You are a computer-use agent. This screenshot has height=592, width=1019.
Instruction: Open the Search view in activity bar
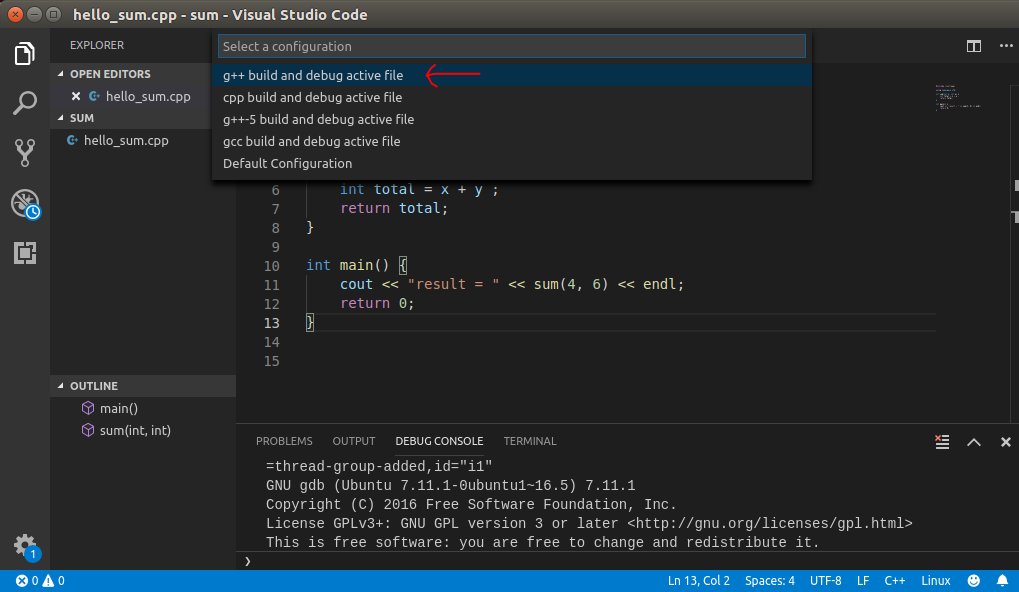25,103
